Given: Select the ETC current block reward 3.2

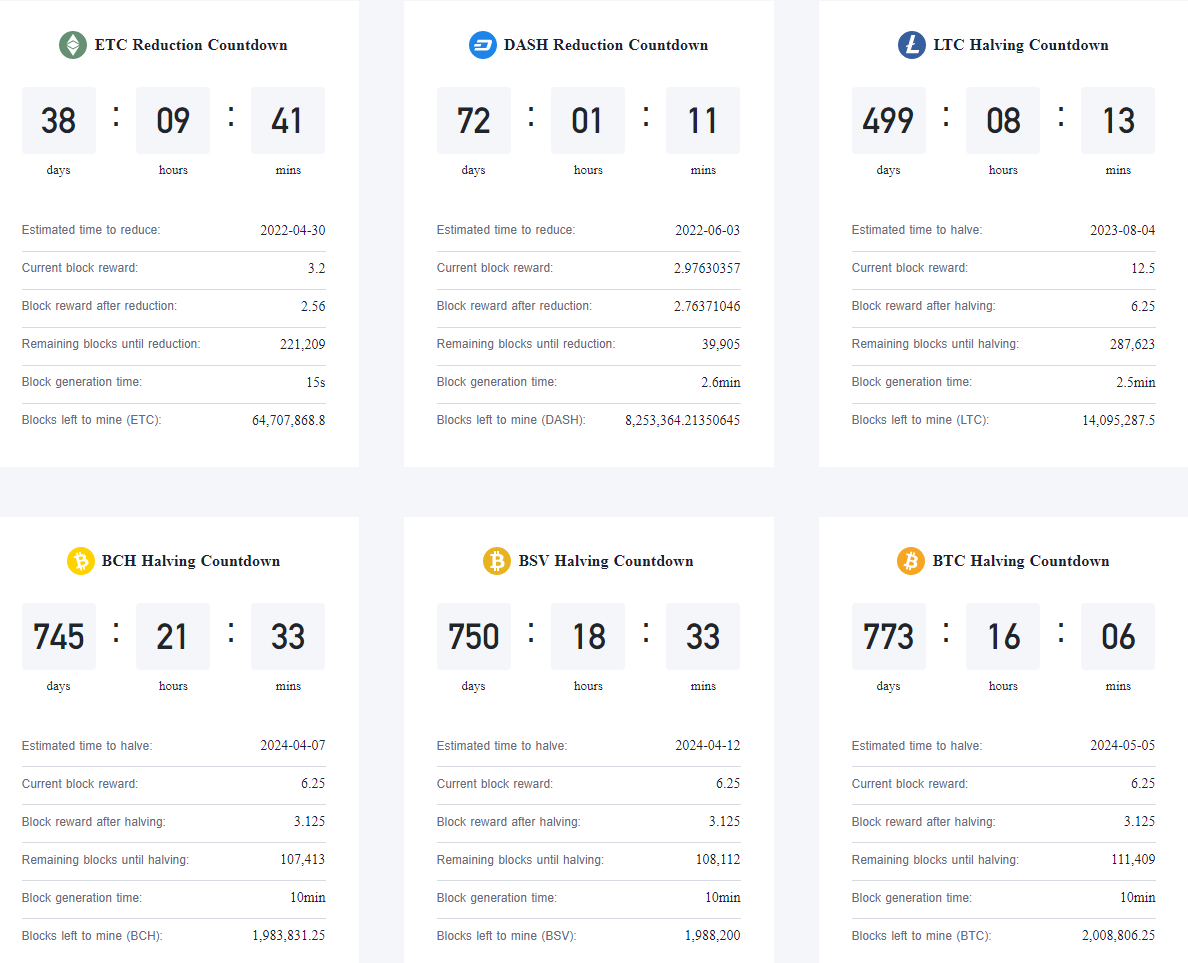Looking at the screenshot, I should tap(316, 268).
